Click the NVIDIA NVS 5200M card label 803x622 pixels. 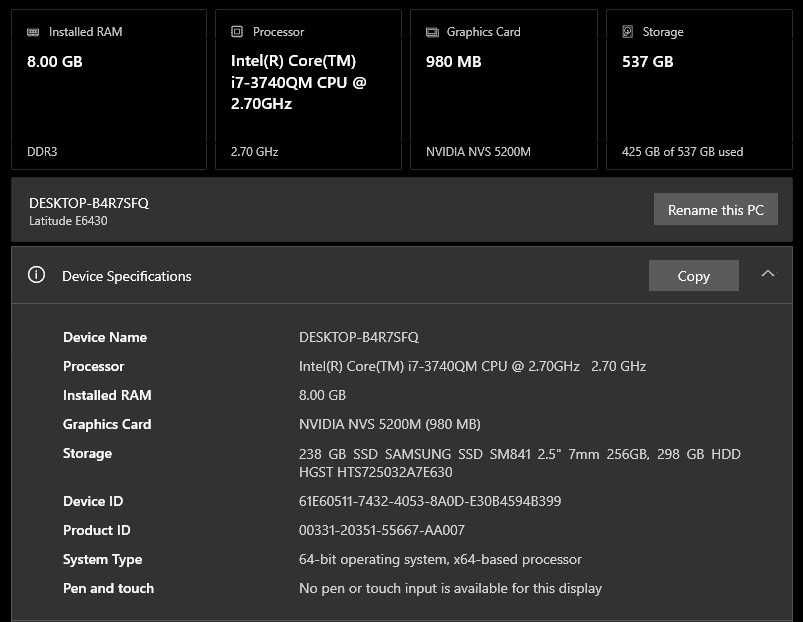point(478,152)
